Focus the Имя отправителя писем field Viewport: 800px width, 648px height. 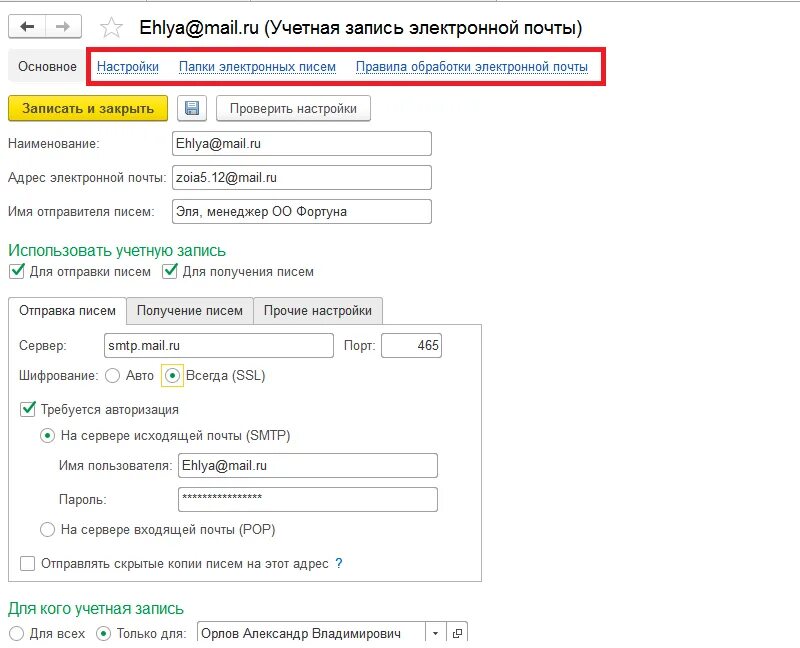point(302,211)
